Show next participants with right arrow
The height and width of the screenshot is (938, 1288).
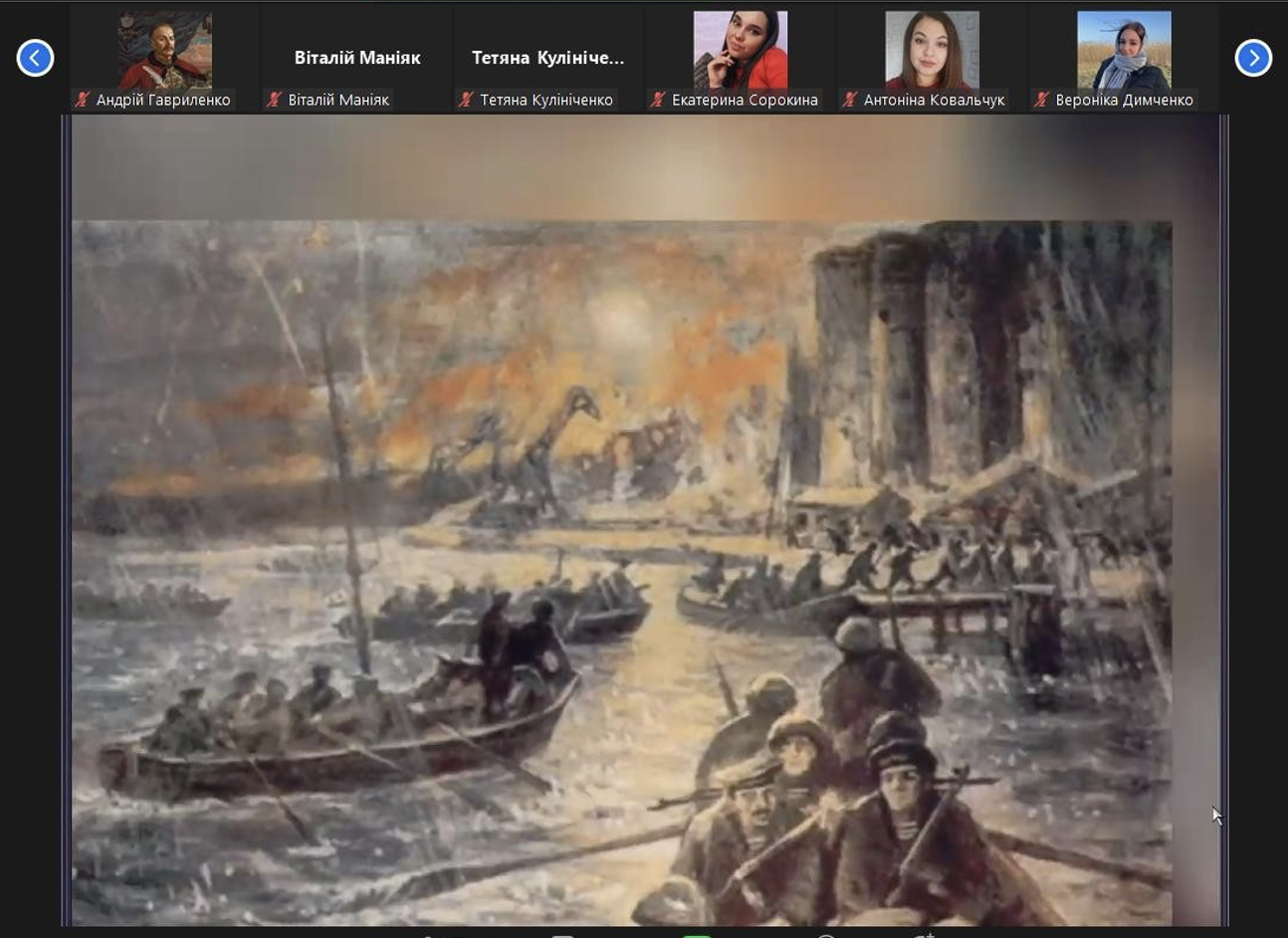click(x=1253, y=58)
